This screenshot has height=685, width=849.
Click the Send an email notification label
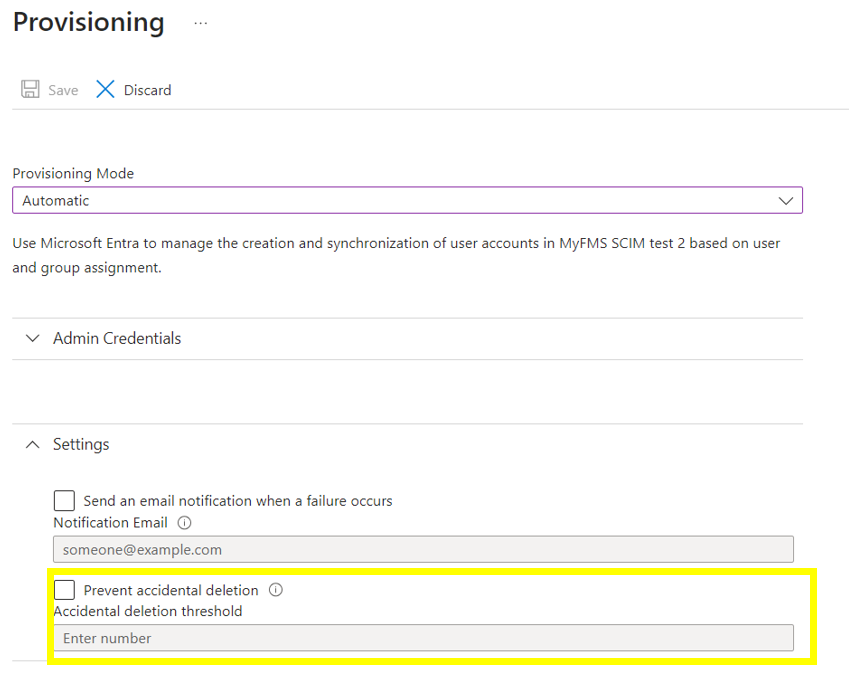238,501
